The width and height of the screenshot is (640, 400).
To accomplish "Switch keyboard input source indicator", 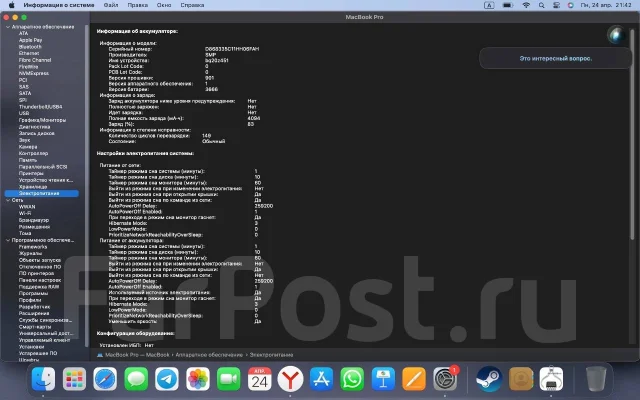I will click(489, 5).
